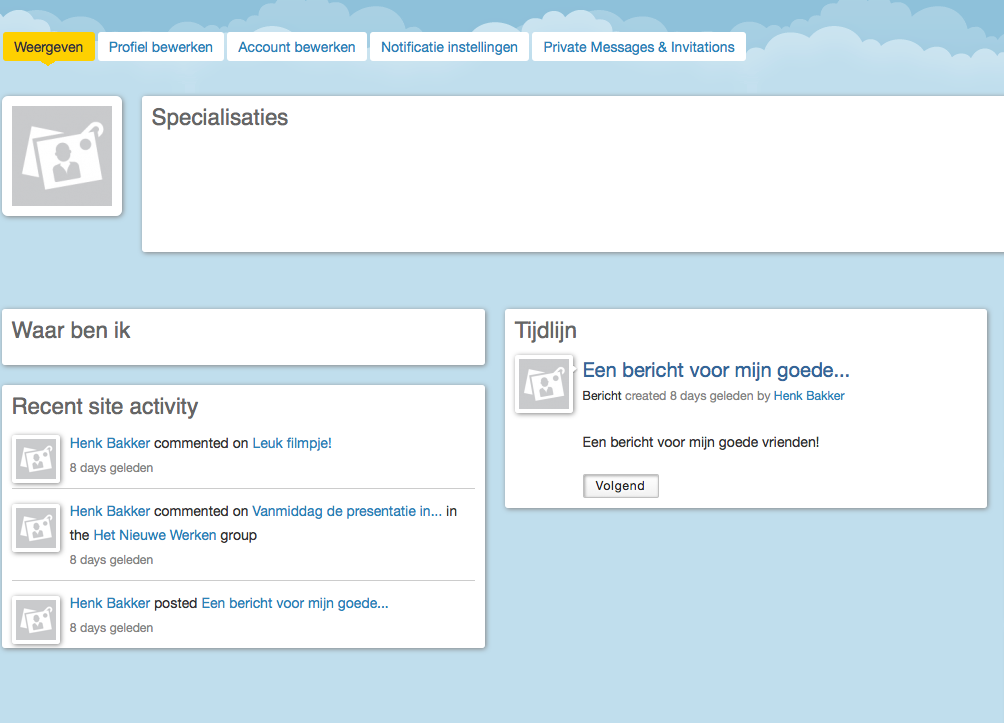Click the empty profile picture placeholder

[62, 156]
